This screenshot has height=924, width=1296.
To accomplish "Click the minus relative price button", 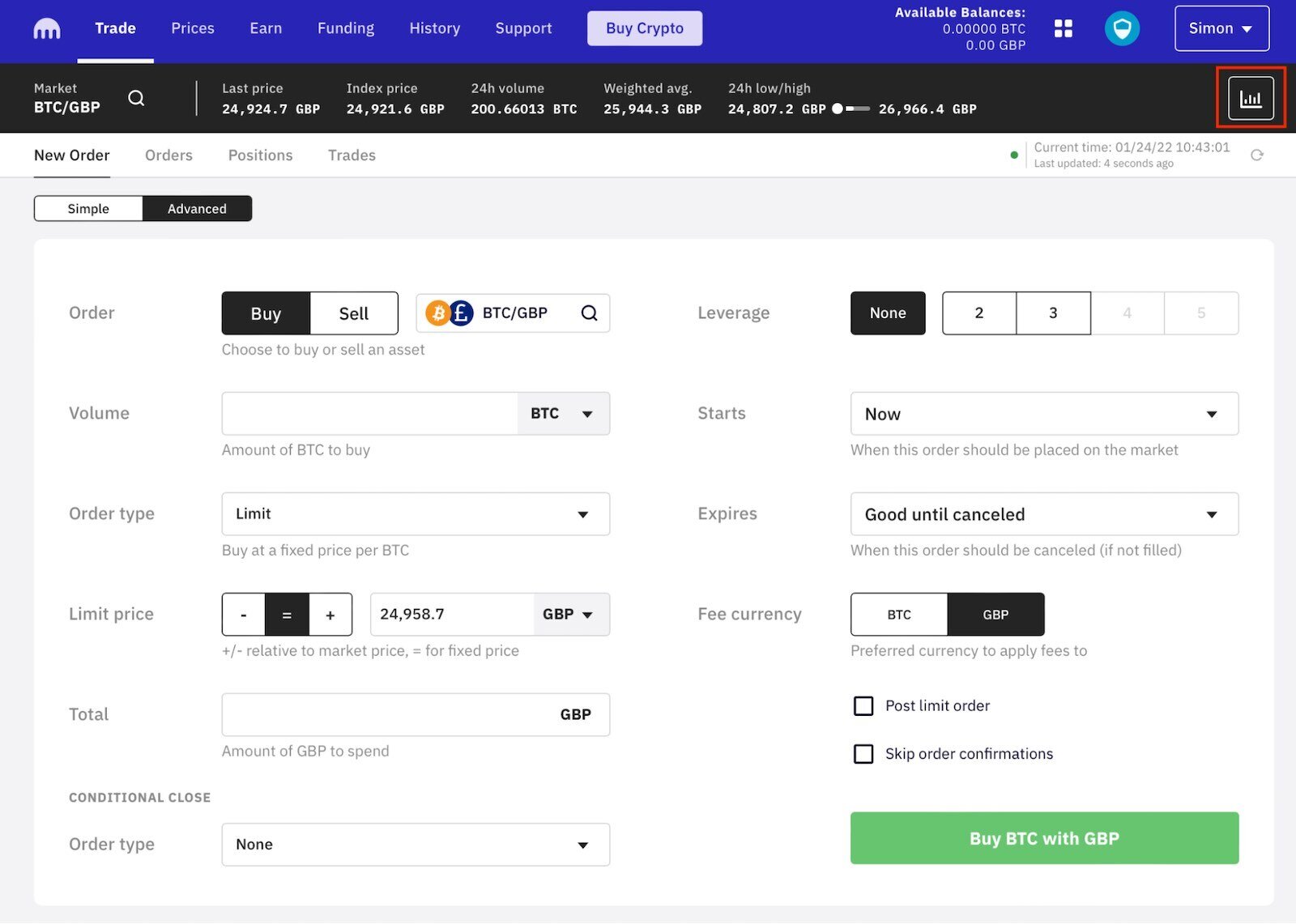I will point(243,615).
